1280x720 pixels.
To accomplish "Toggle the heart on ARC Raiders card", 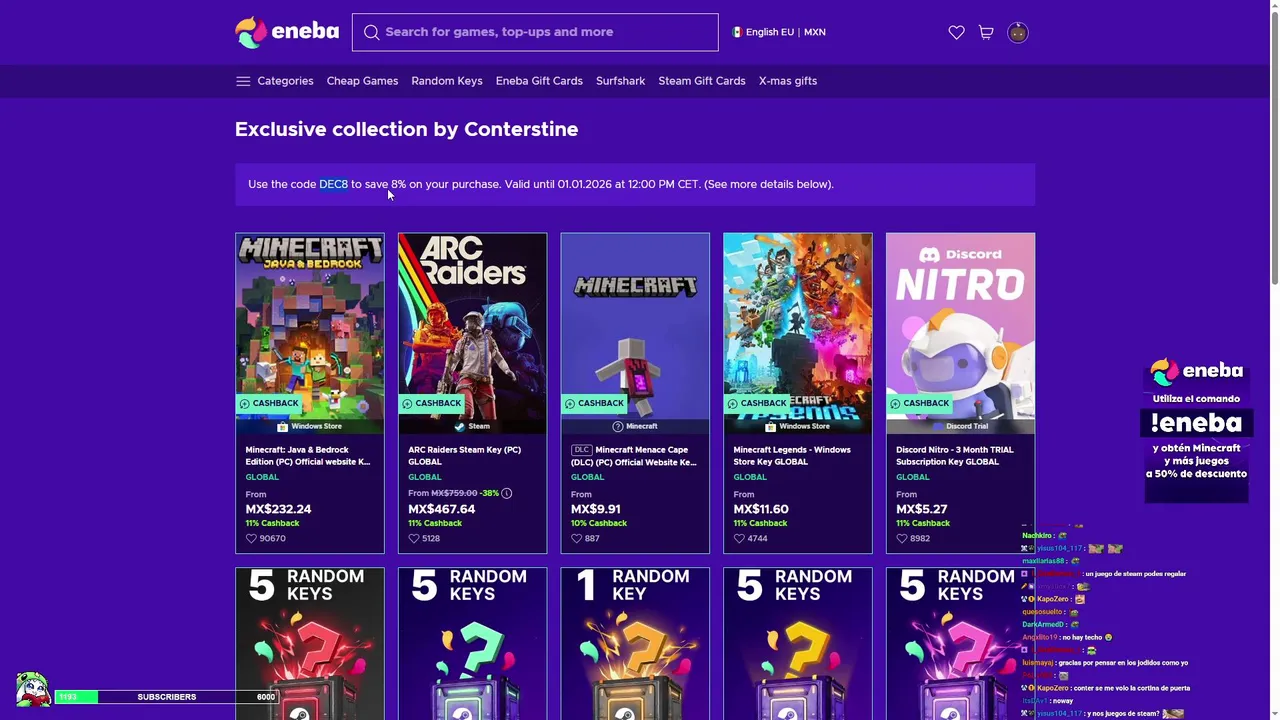I will pyautogui.click(x=414, y=538).
